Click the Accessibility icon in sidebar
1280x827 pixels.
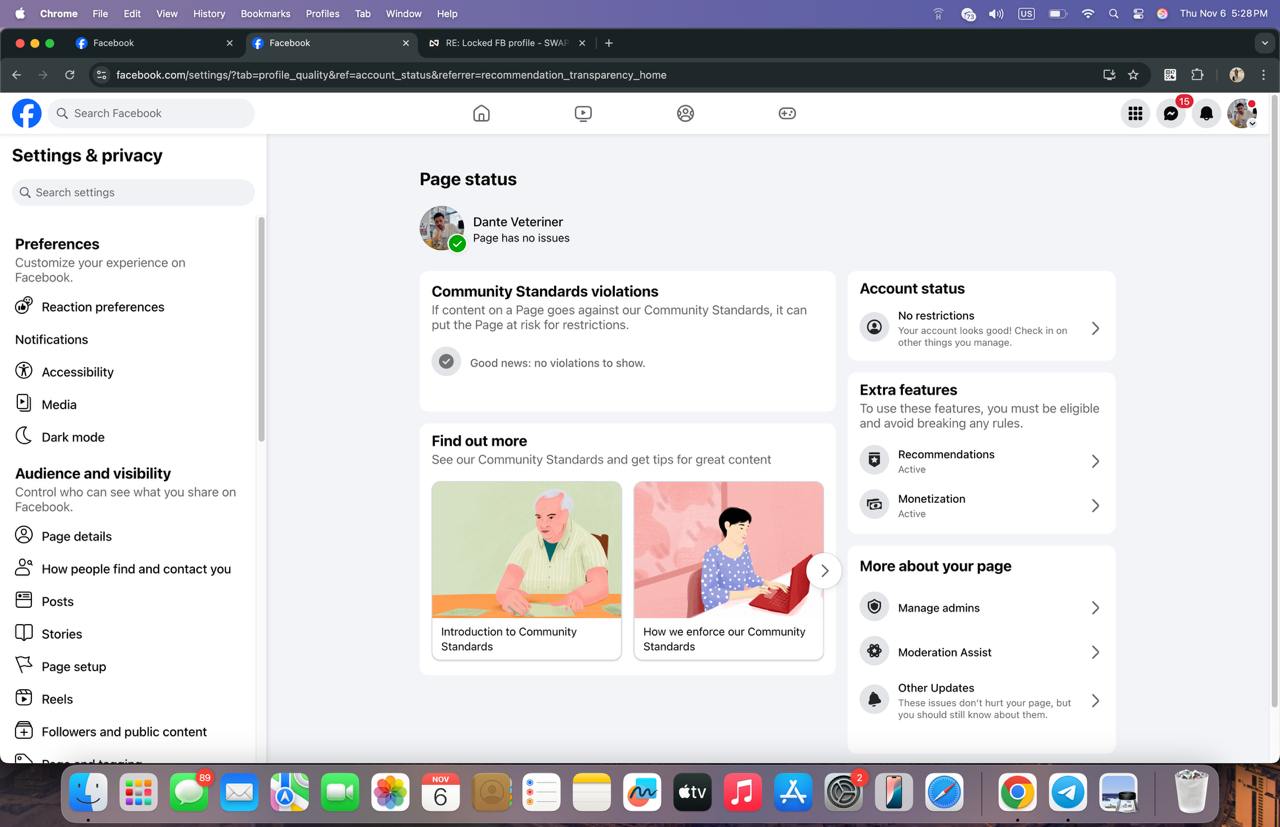pyautogui.click(x=24, y=371)
